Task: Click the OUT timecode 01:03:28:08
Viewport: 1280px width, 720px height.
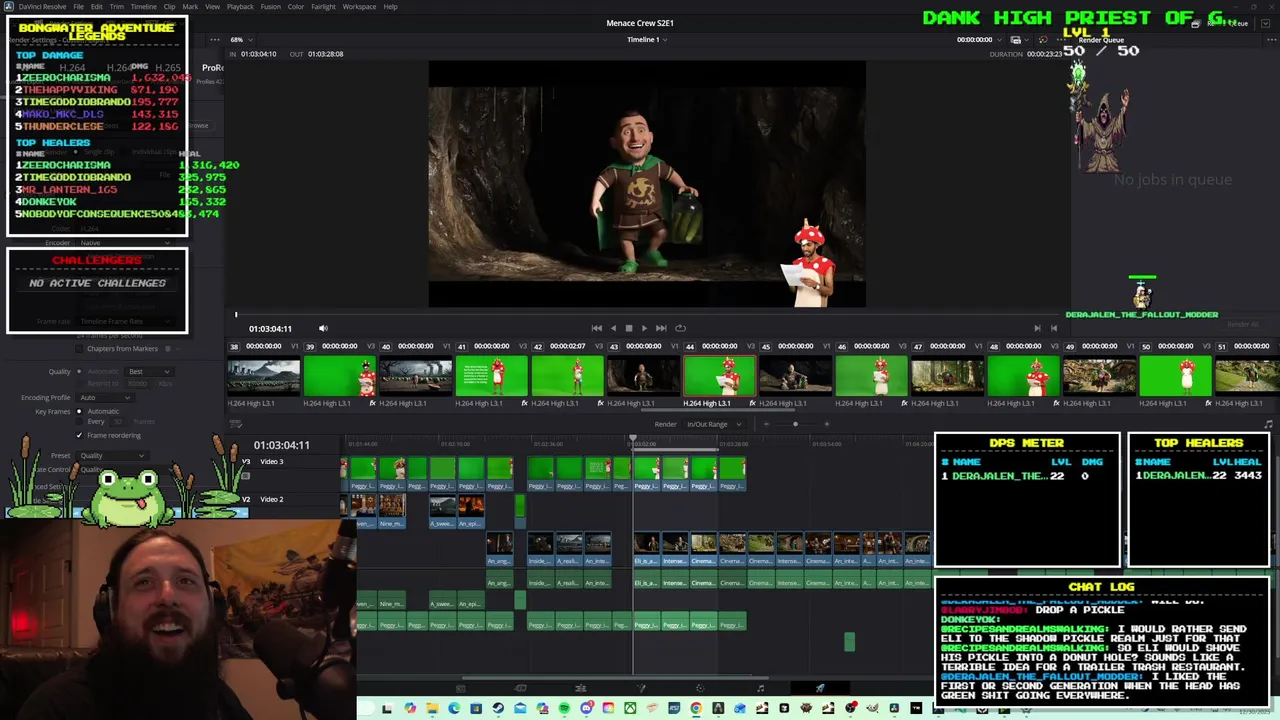Action: point(325,54)
